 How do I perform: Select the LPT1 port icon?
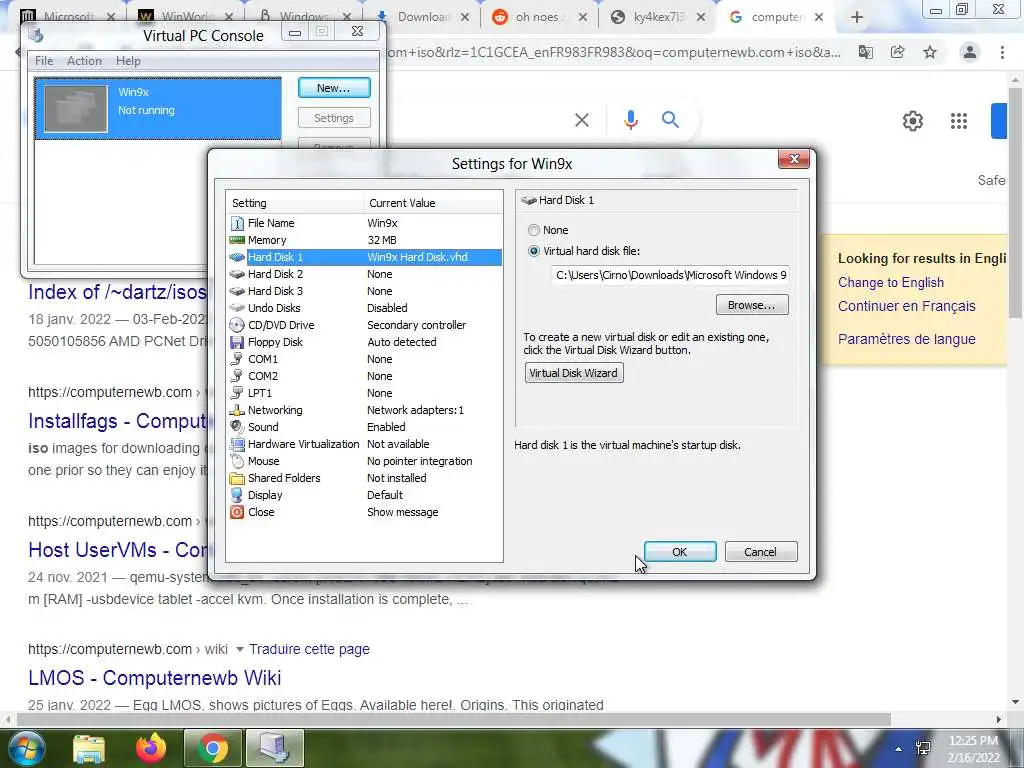pos(237,393)
